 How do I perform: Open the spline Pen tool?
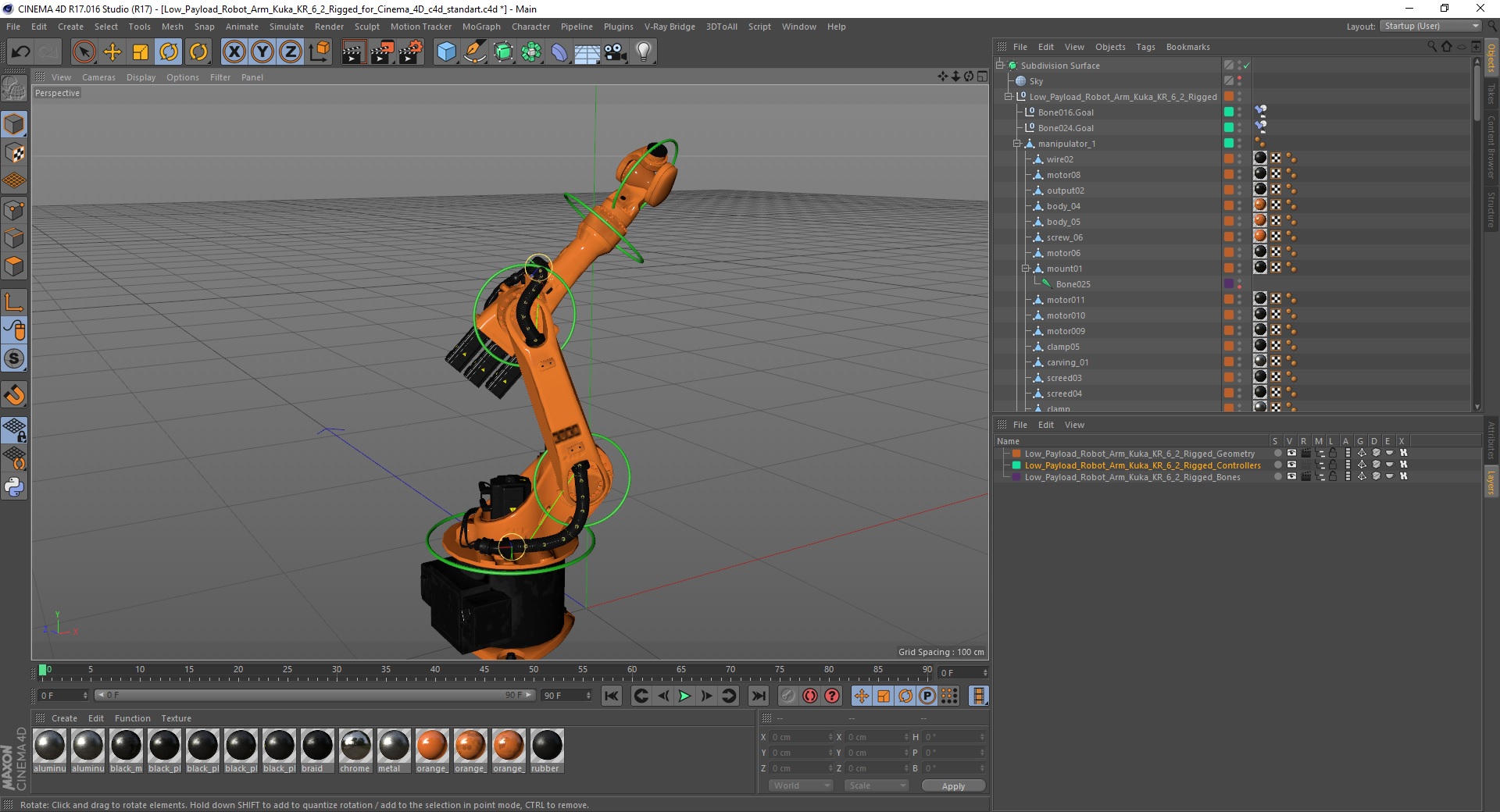(474, 52)
